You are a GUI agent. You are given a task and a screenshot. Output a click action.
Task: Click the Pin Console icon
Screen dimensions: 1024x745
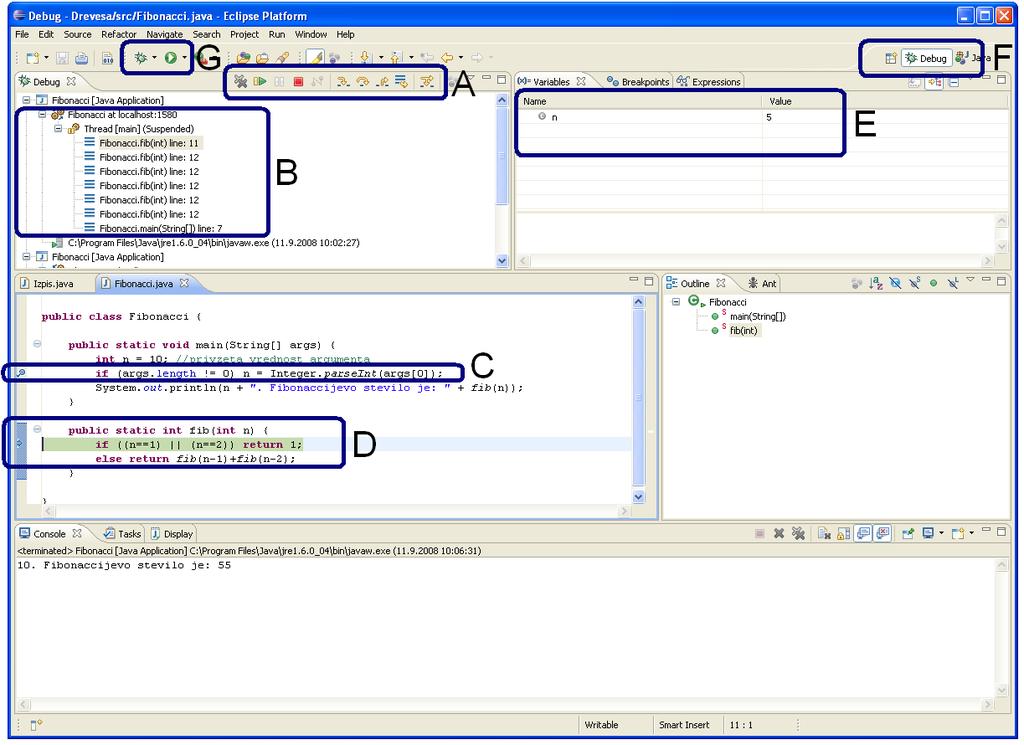[908, 533]
